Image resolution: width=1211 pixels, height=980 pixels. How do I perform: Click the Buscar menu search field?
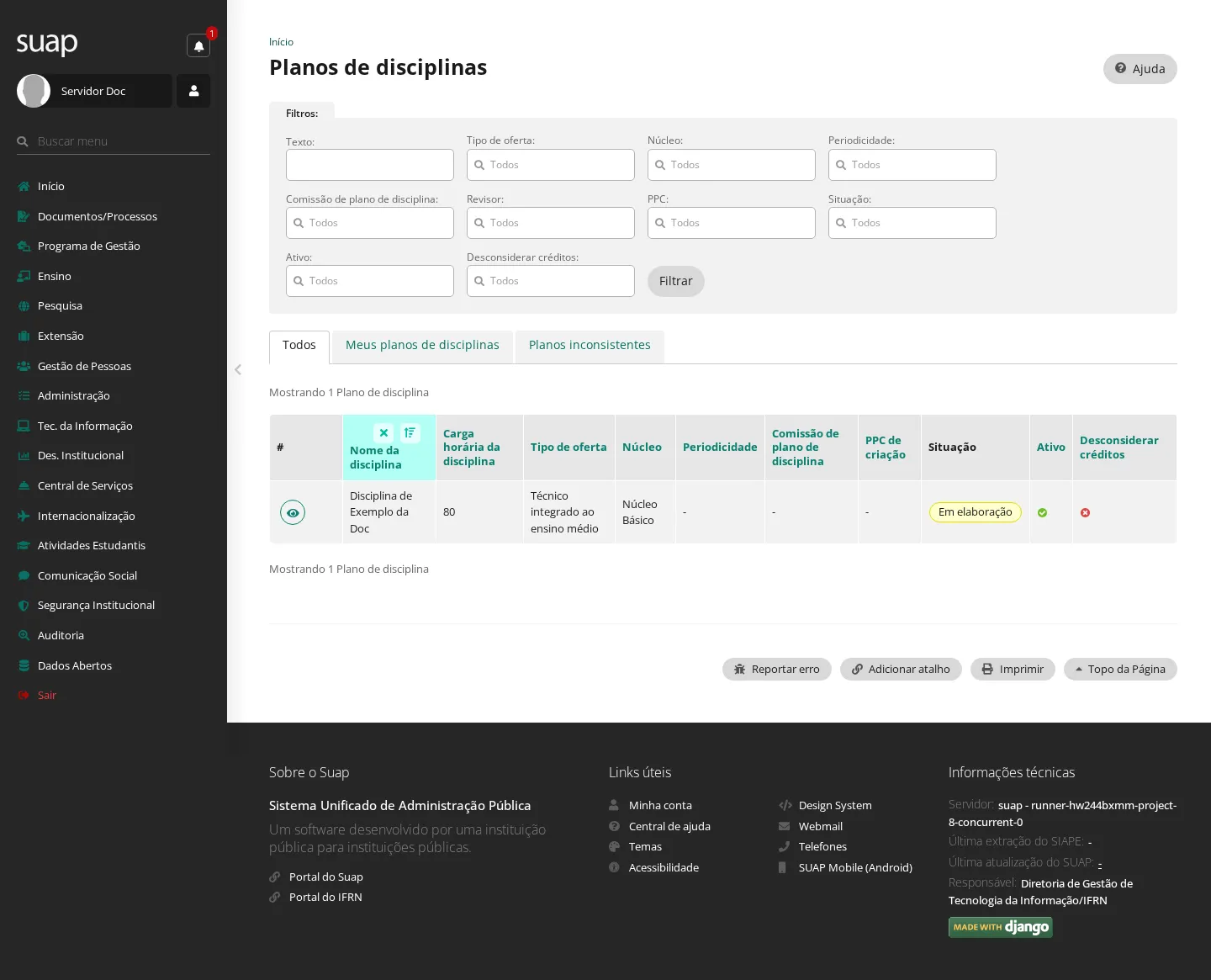tap(114, 141)
